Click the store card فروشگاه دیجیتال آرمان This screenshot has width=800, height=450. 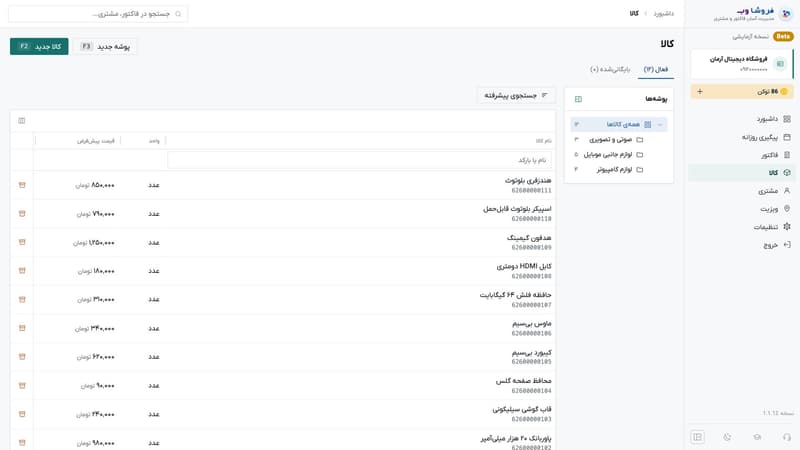(x=742, y=64)
